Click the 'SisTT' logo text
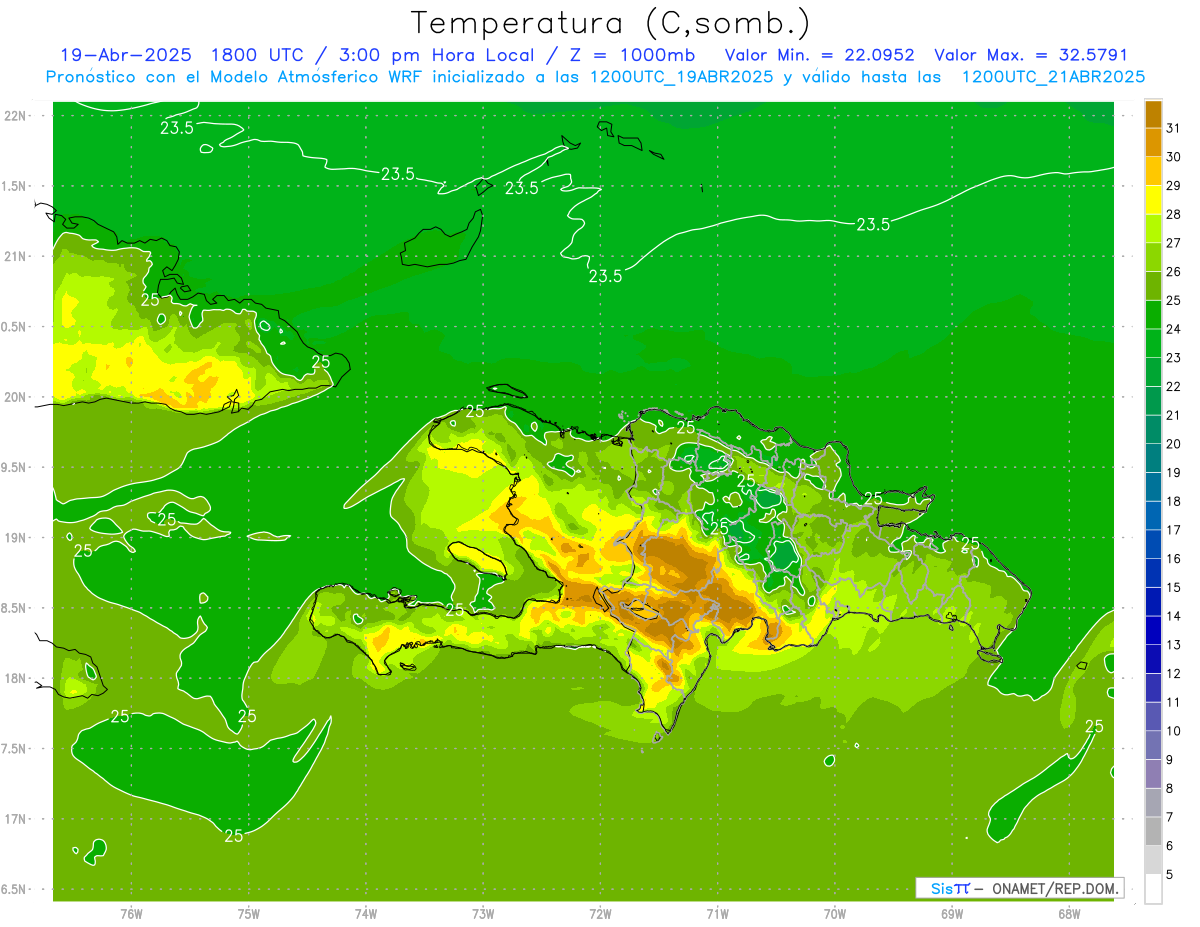1200x927 pixels. point(950,888)
